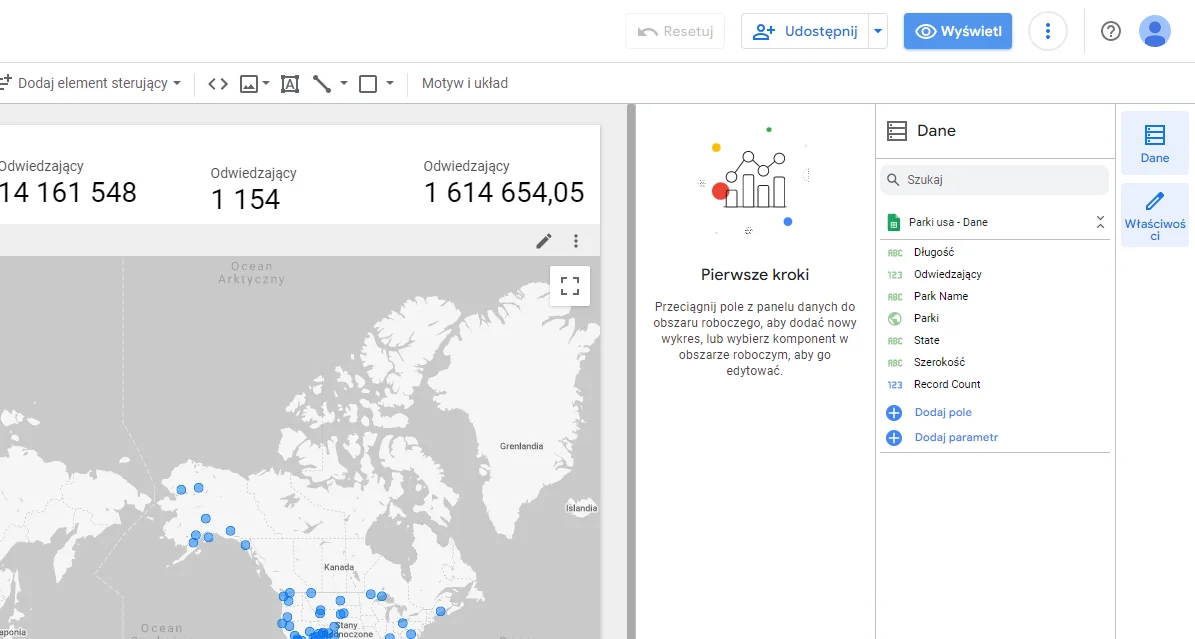This screenshot has width=1195, height=639.
Task: Click the globe type icon beside Parki
Action: click(x=895, y=319)
